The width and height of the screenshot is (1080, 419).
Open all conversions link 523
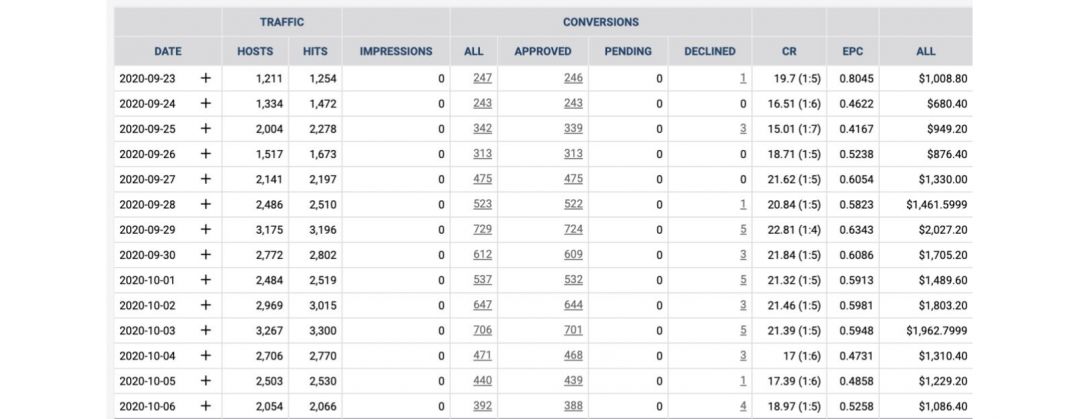point(482,204)
